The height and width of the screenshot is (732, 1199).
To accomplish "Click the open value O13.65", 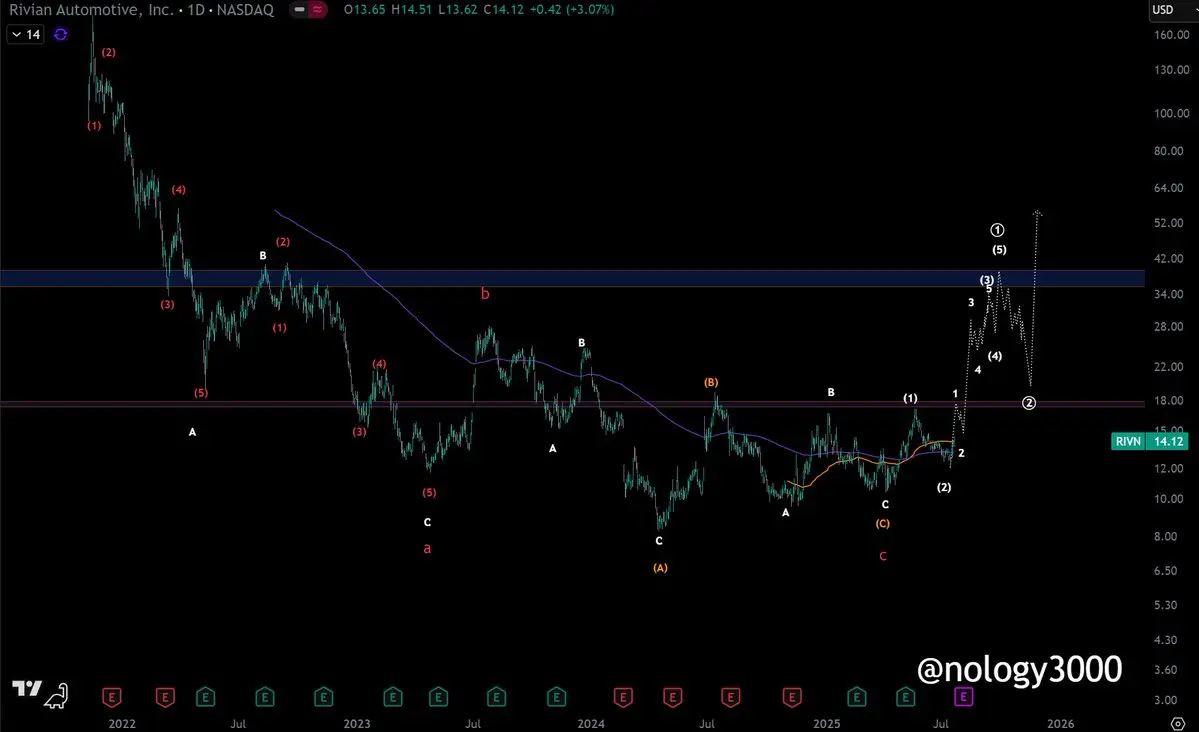I will click(365, 10).
